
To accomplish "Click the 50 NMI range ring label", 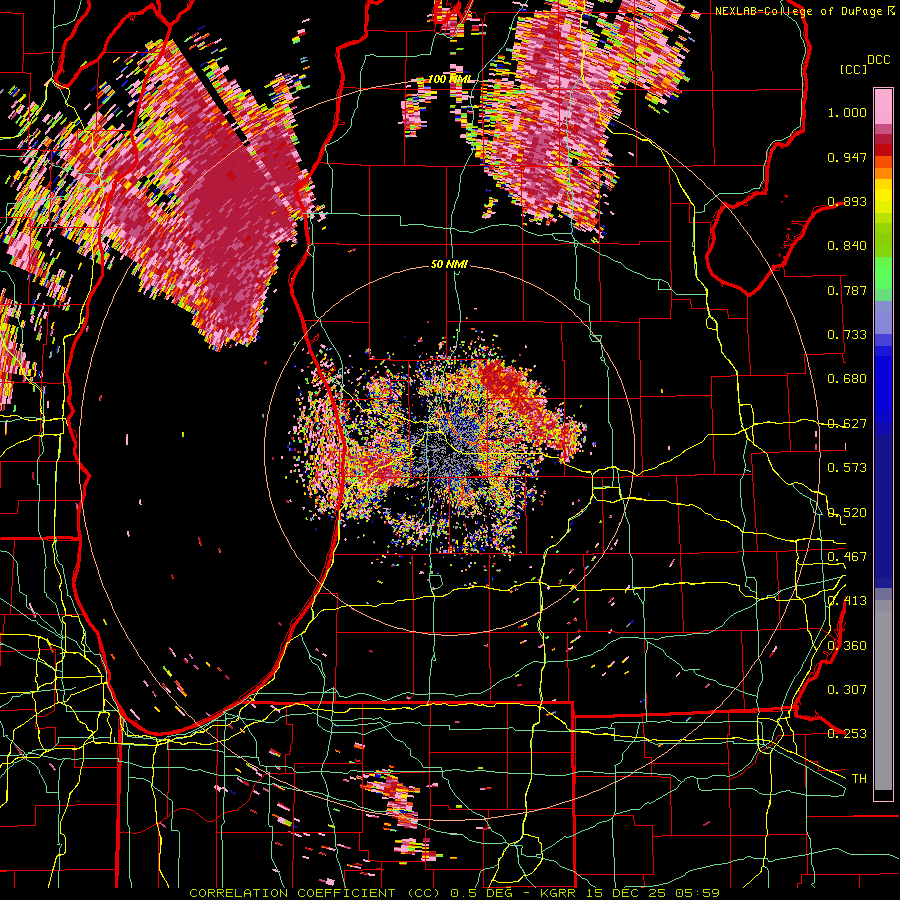I will (449, 264).
